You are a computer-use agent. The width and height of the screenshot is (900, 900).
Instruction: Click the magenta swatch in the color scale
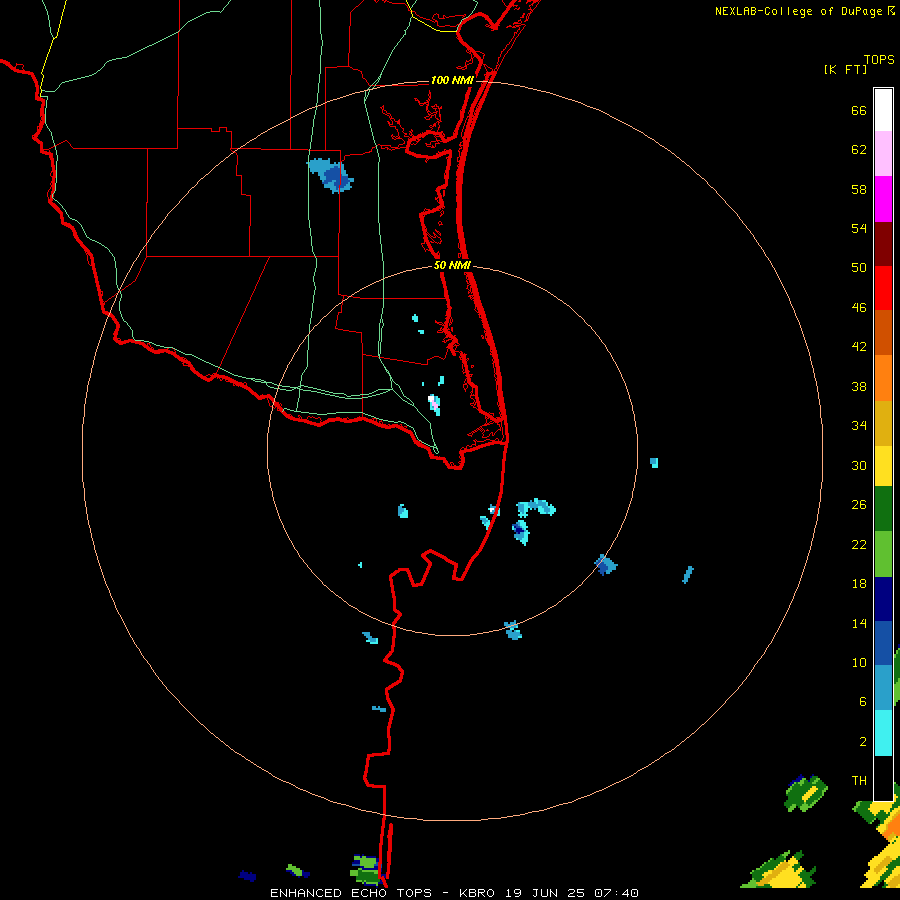[x=883, y=199]
